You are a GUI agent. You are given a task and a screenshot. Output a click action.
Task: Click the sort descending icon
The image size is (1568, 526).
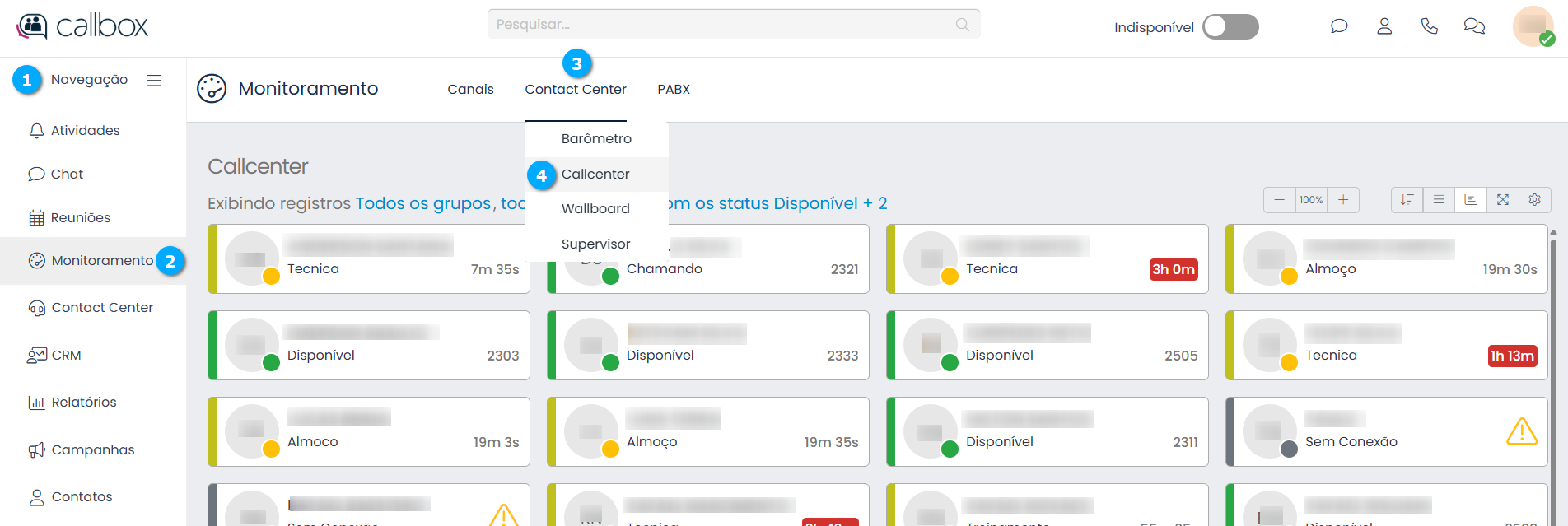(x=1407, y=200)
